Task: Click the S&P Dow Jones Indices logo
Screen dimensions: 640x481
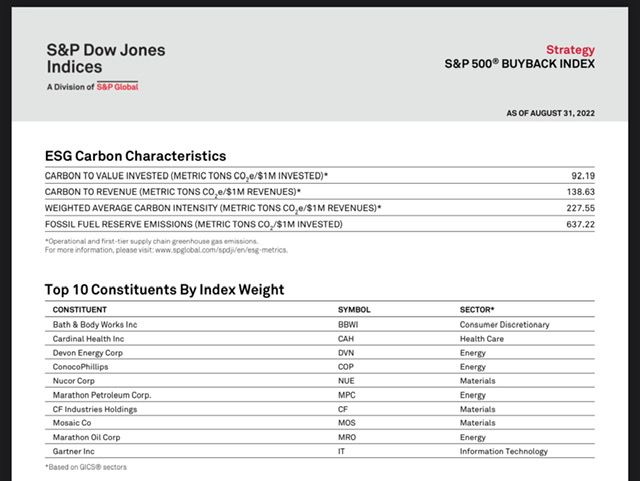Action: [106, 58]
